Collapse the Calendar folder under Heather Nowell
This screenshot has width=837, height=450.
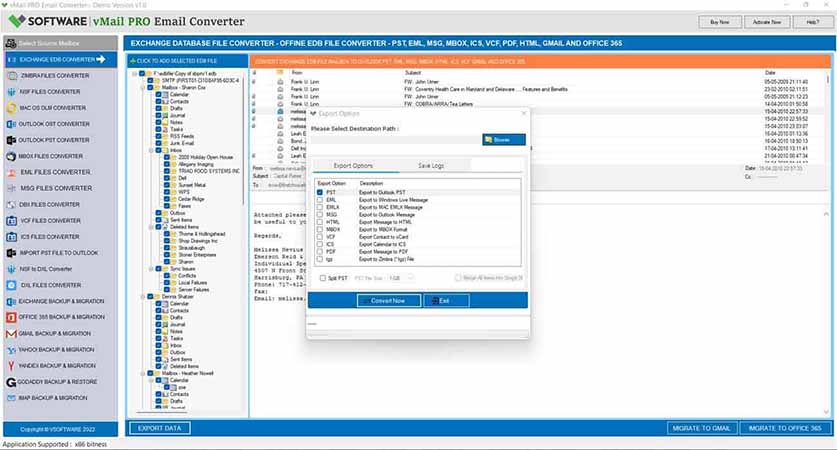(x=151, y=380)
